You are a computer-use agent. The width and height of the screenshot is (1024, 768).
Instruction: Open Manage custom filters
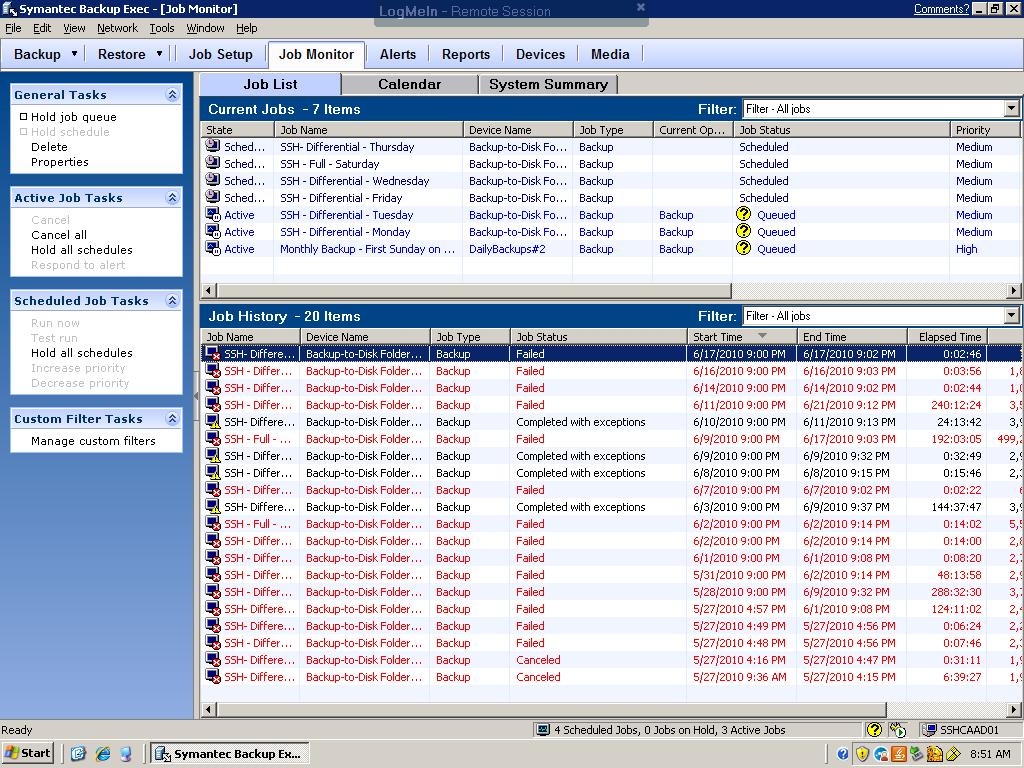[93, 441]
